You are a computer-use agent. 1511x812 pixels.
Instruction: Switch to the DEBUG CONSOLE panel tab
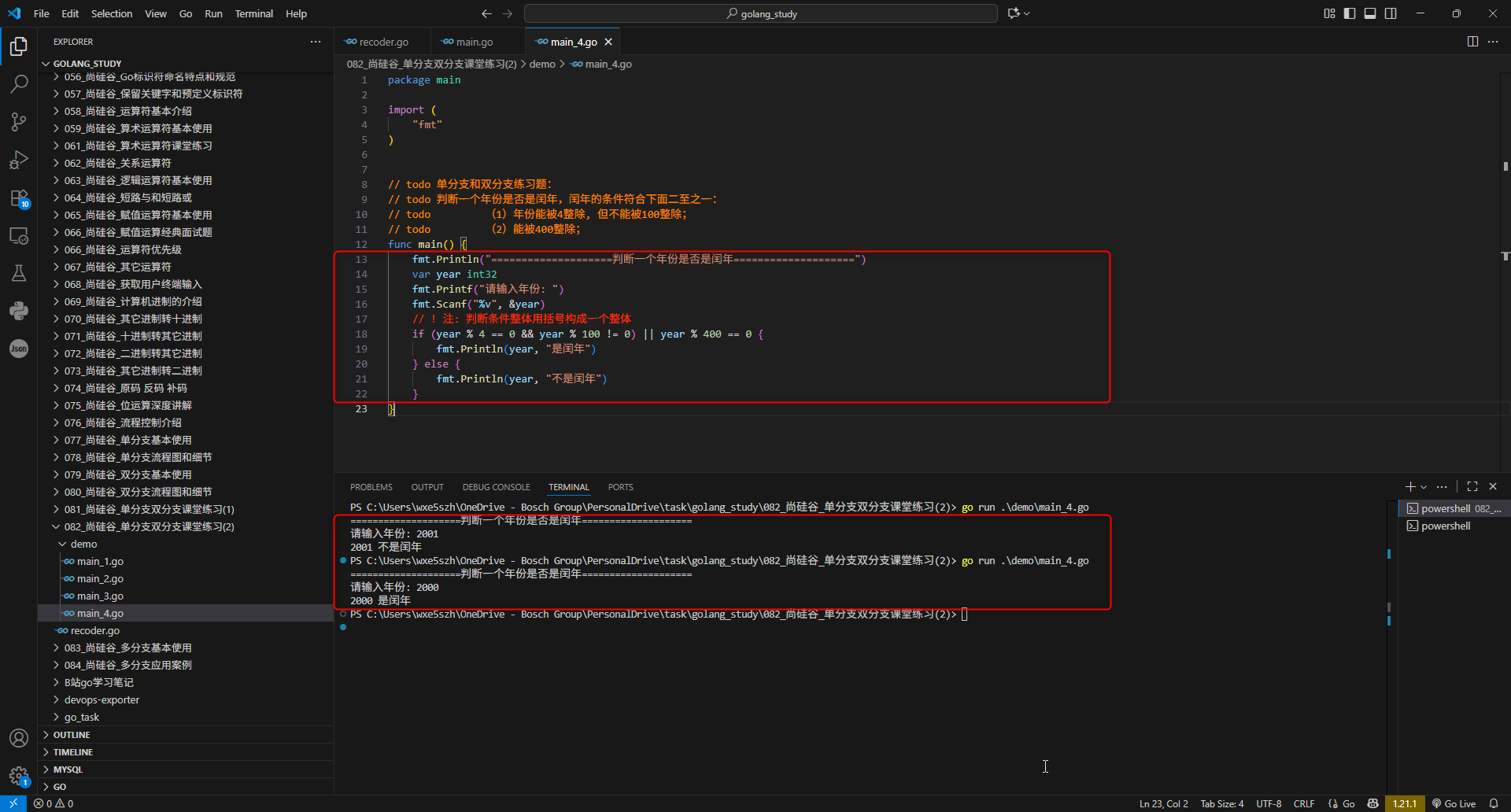tap(496, 487)
